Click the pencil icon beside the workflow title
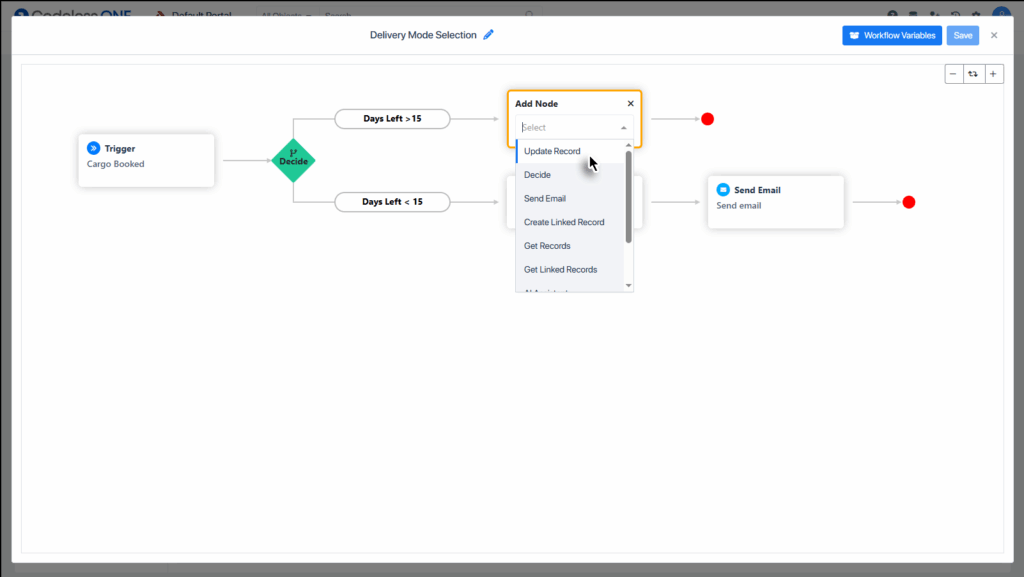 (x=489, y=35)
